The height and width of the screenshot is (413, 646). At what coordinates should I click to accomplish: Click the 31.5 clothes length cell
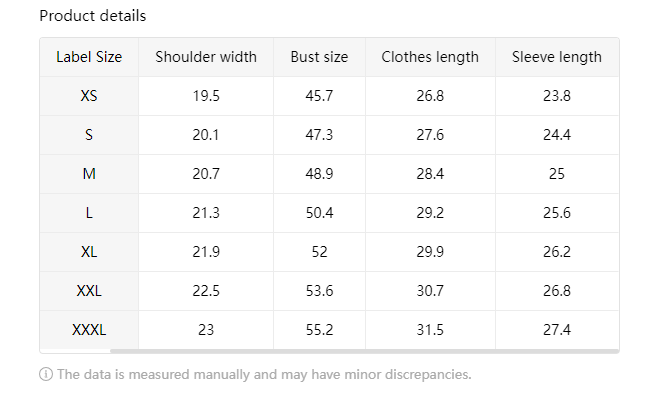(430, 329)
